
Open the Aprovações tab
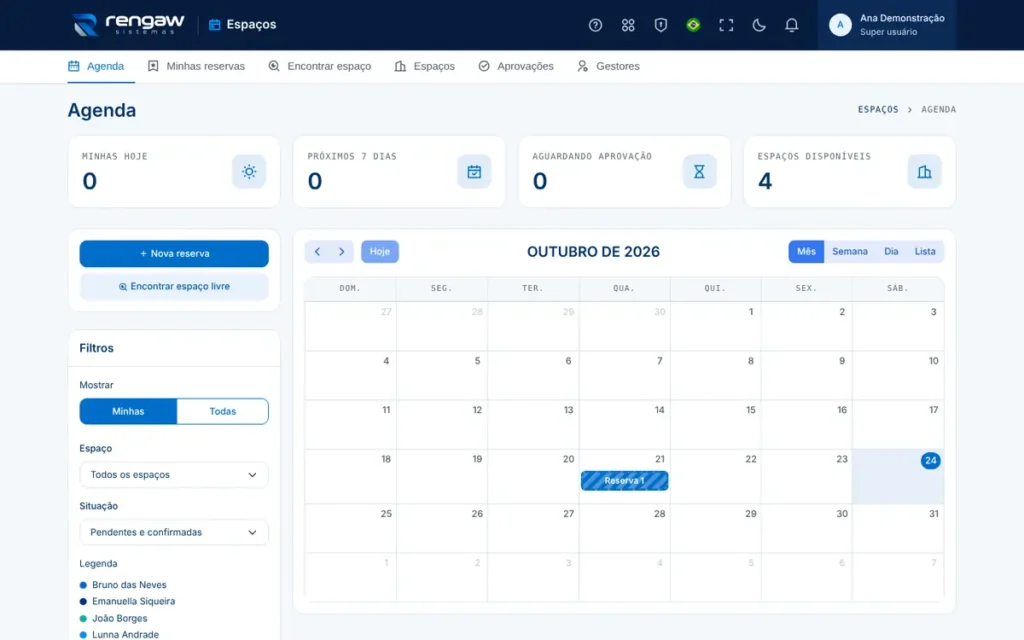516,66
